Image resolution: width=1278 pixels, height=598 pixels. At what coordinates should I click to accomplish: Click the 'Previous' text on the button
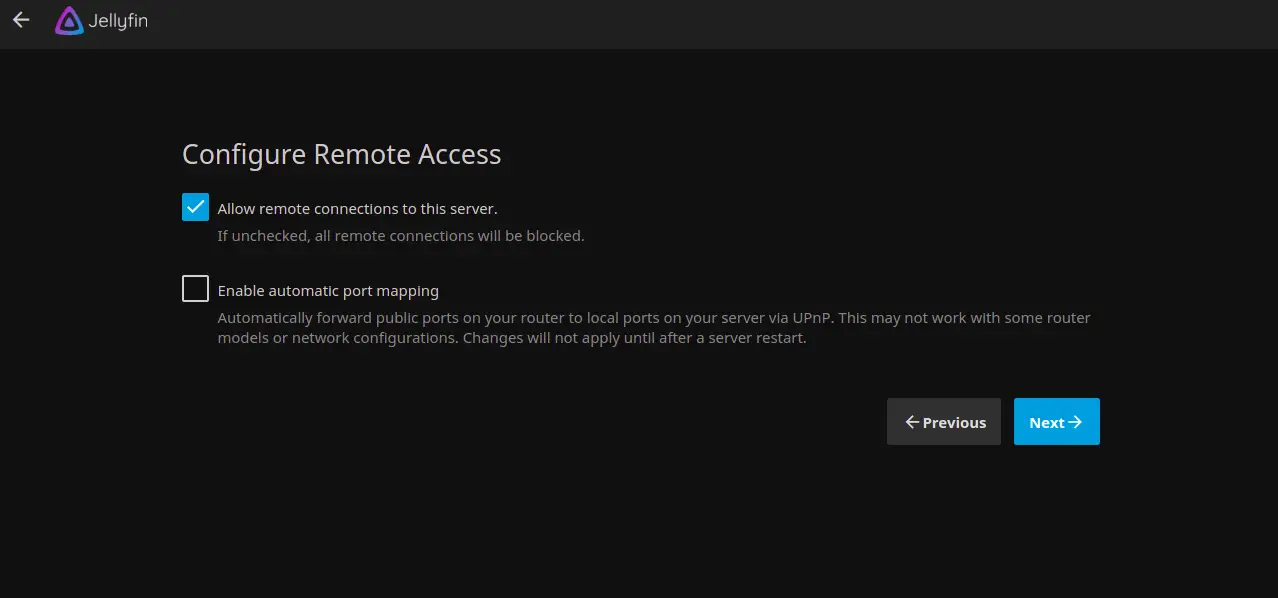pyautogui.click(x=954, y=423)
